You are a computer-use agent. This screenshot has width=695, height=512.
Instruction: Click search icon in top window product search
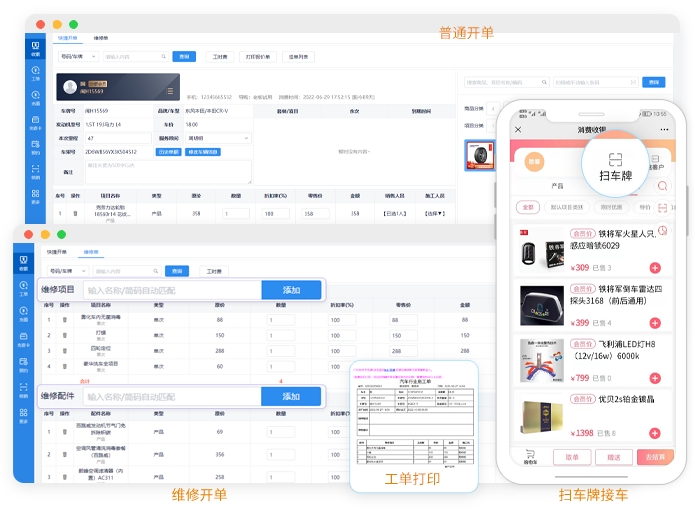(544, 82)
